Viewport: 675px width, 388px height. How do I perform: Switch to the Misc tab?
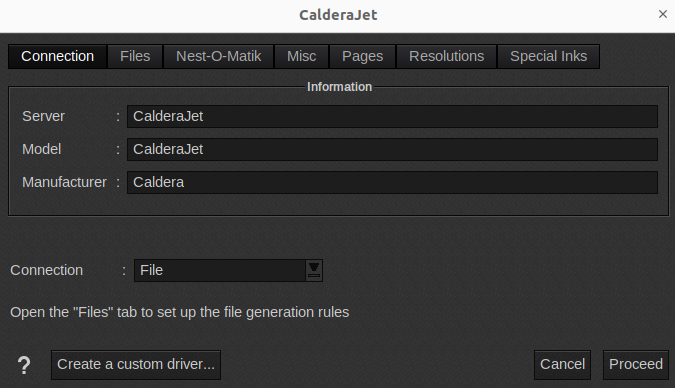pos(301,56)
